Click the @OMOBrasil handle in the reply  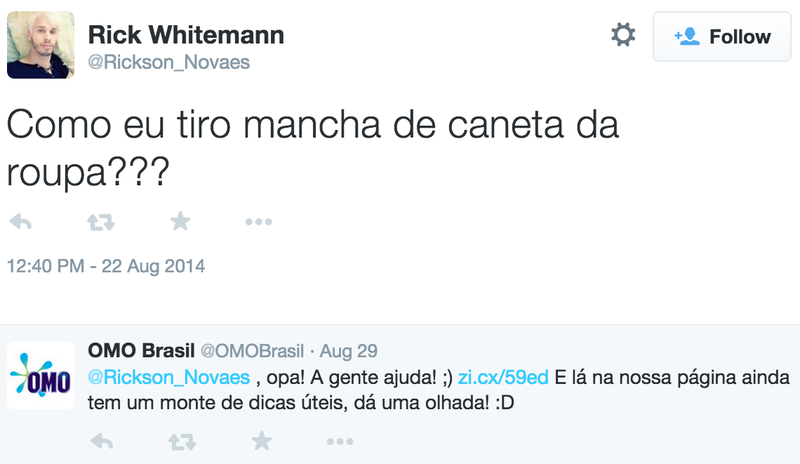coord(252,351)
